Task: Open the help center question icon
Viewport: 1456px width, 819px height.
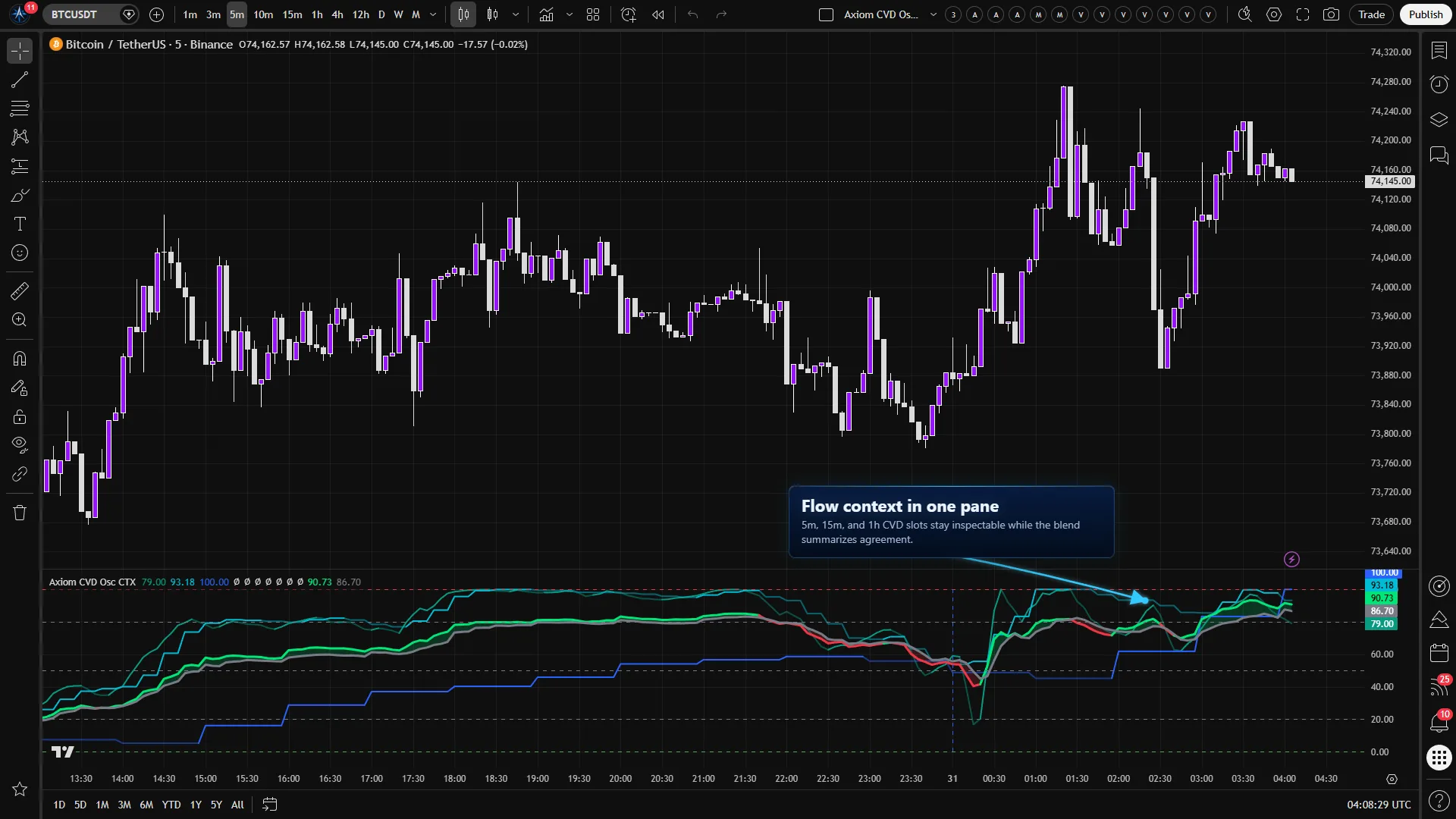Action: pyautogui.click(x=1439, y=800)
